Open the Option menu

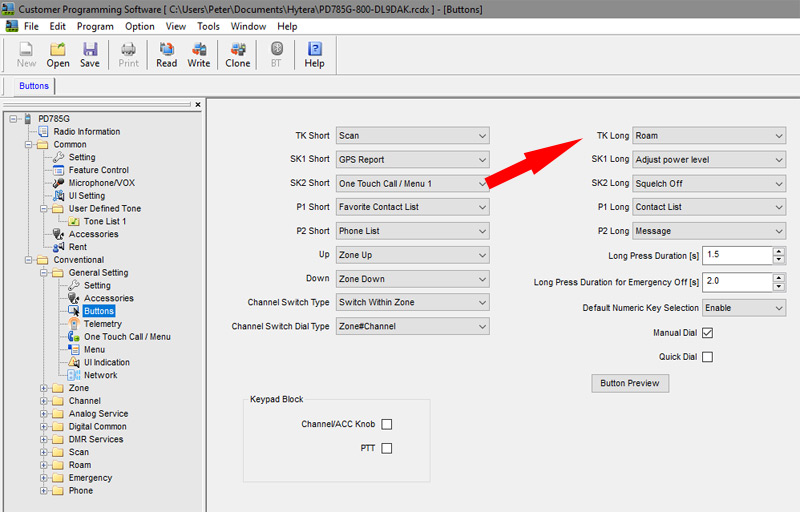(140, 27)
